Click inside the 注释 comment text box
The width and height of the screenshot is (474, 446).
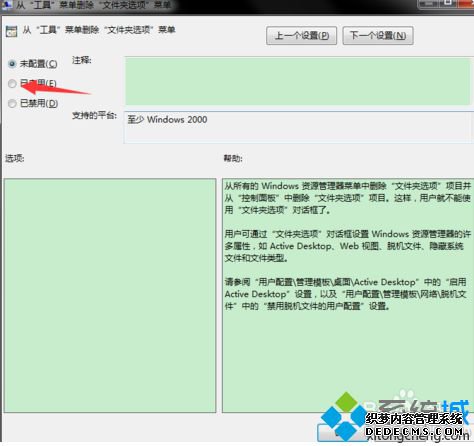(297, 81)
